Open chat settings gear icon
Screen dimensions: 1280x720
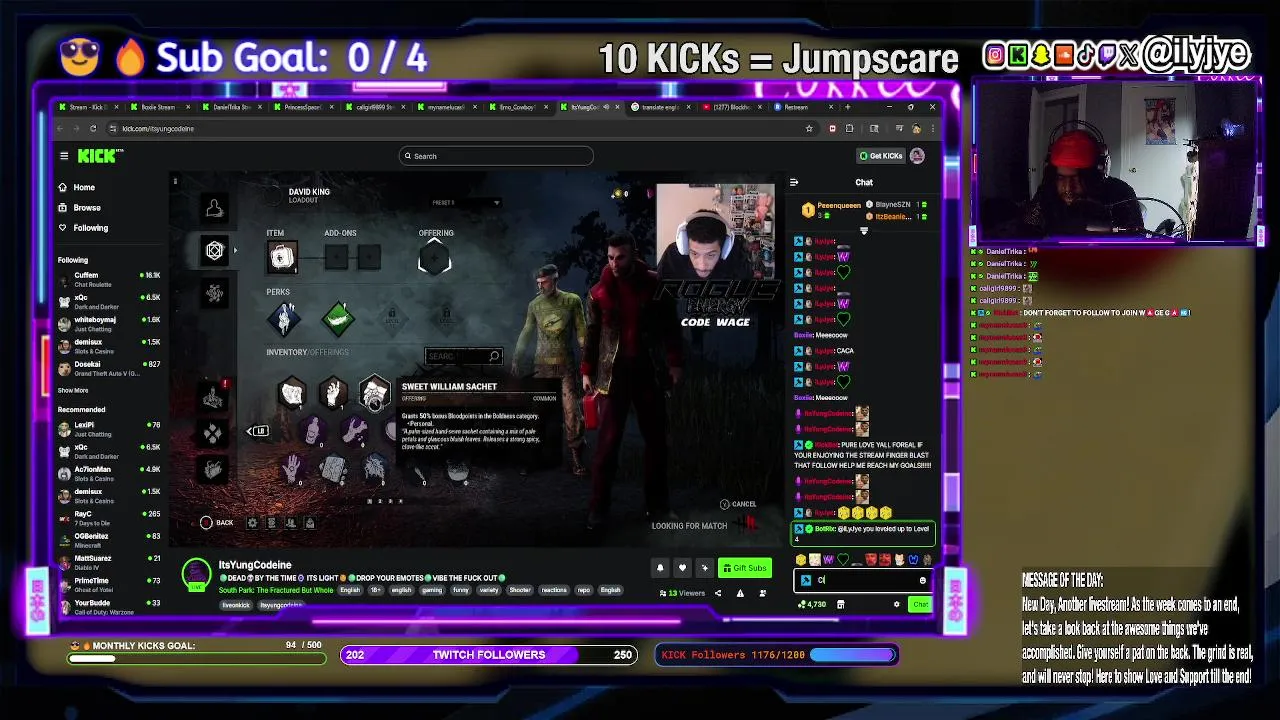[x=896, y=604]
